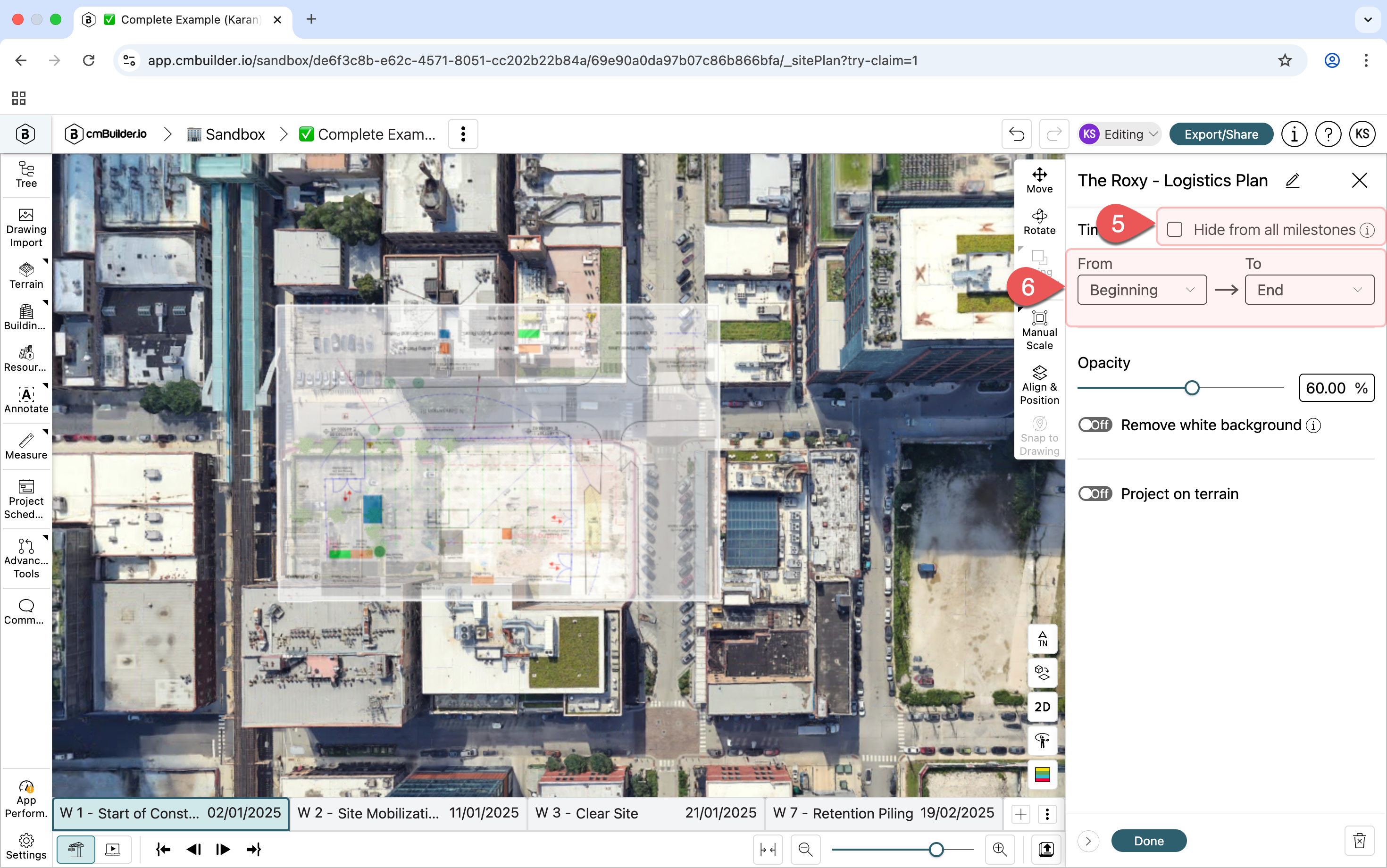The height and width of the screenshot is (868, 1387).
Task: Toggle presentation play view mode
Action: pyautogui.click(x=113, y=849)
